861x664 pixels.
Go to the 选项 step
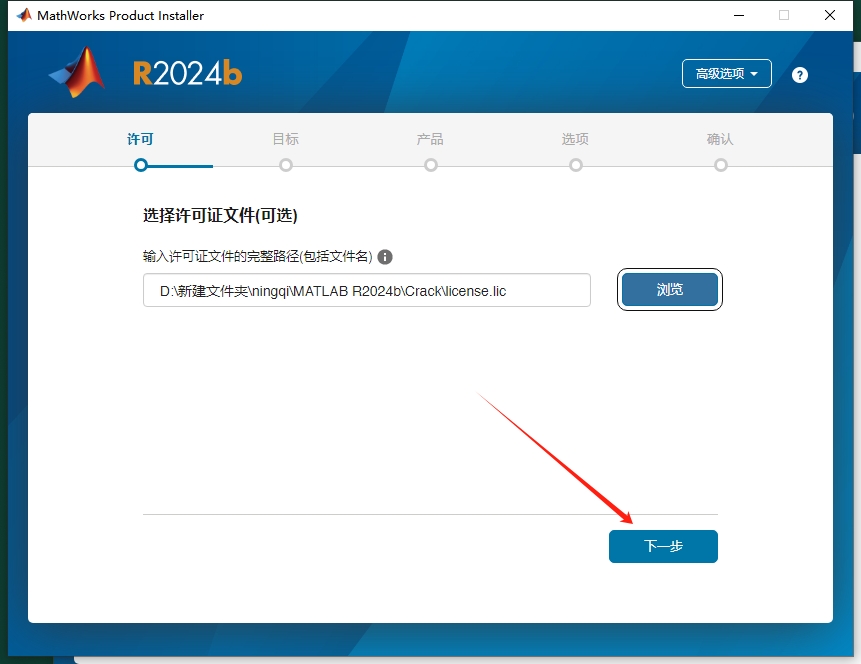575,139
